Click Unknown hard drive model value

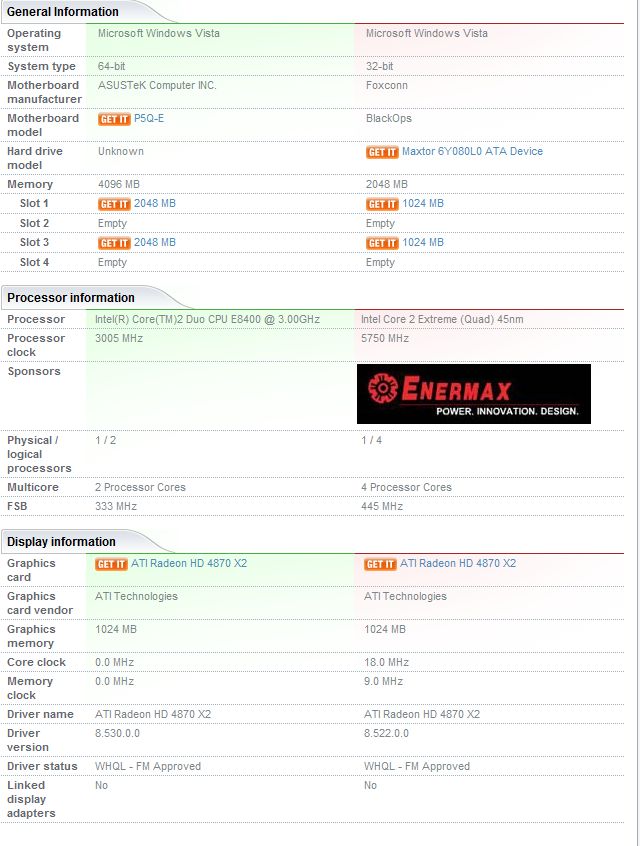[x=121, y=151]
